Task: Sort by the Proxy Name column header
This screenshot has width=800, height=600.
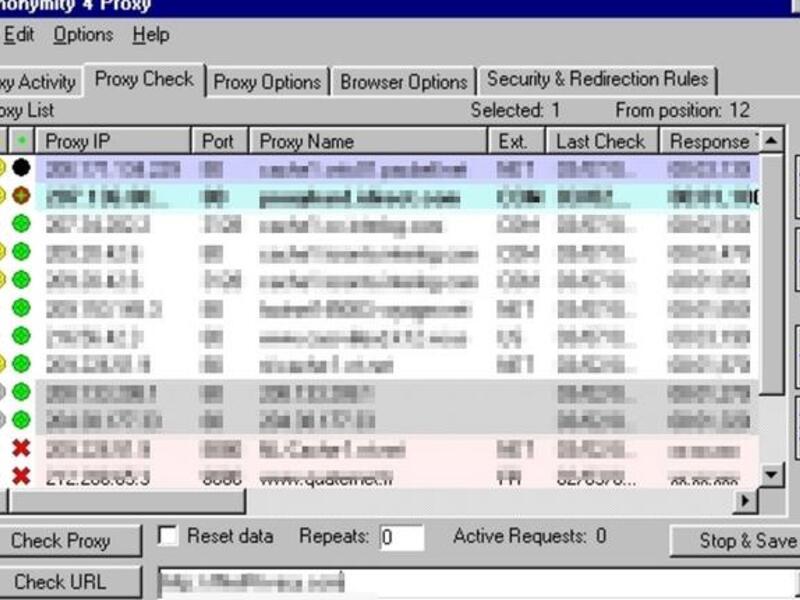Action: pos(368,141)
